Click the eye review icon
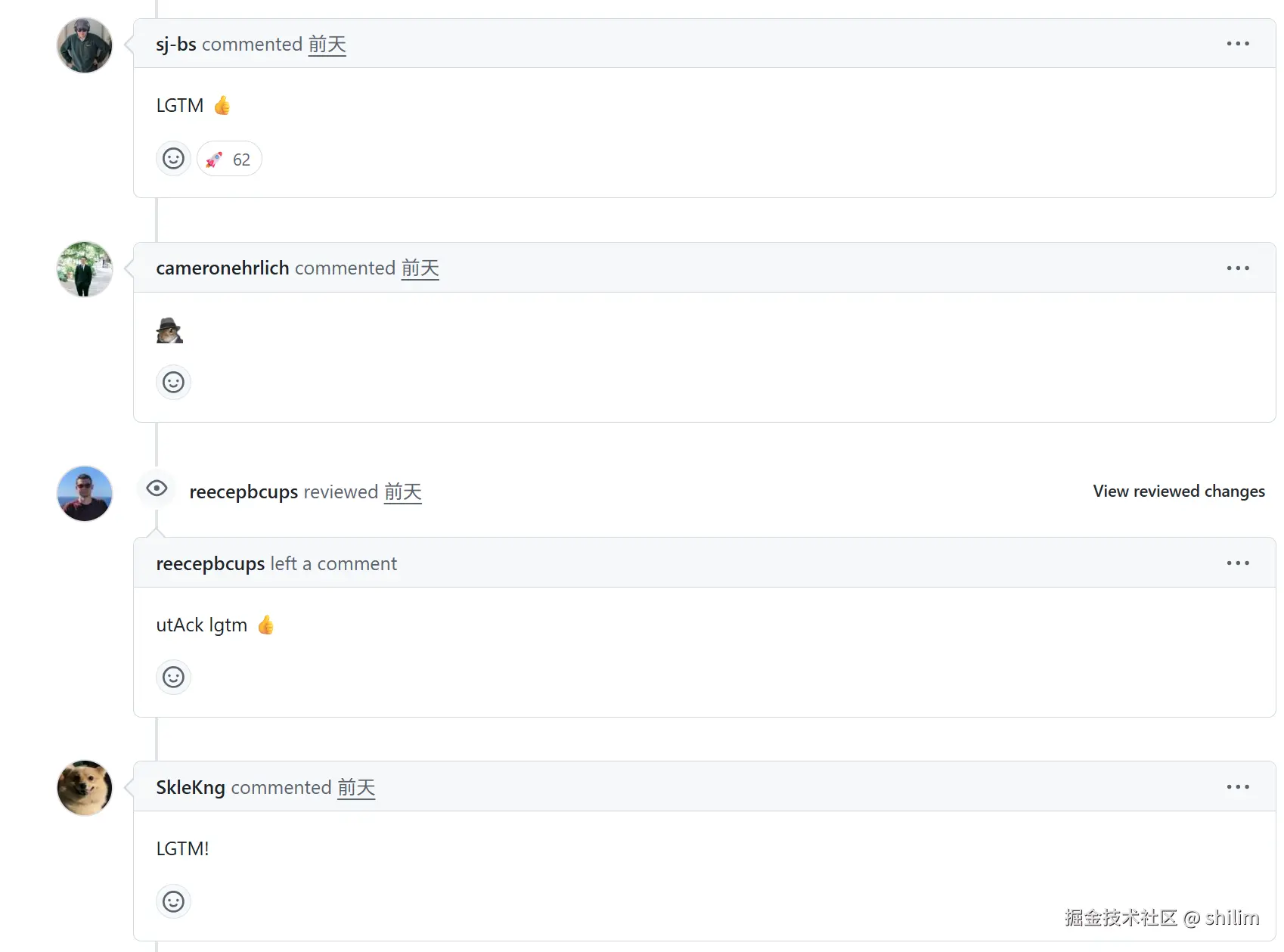This screenshot has width=1284, height=952. 157,488
